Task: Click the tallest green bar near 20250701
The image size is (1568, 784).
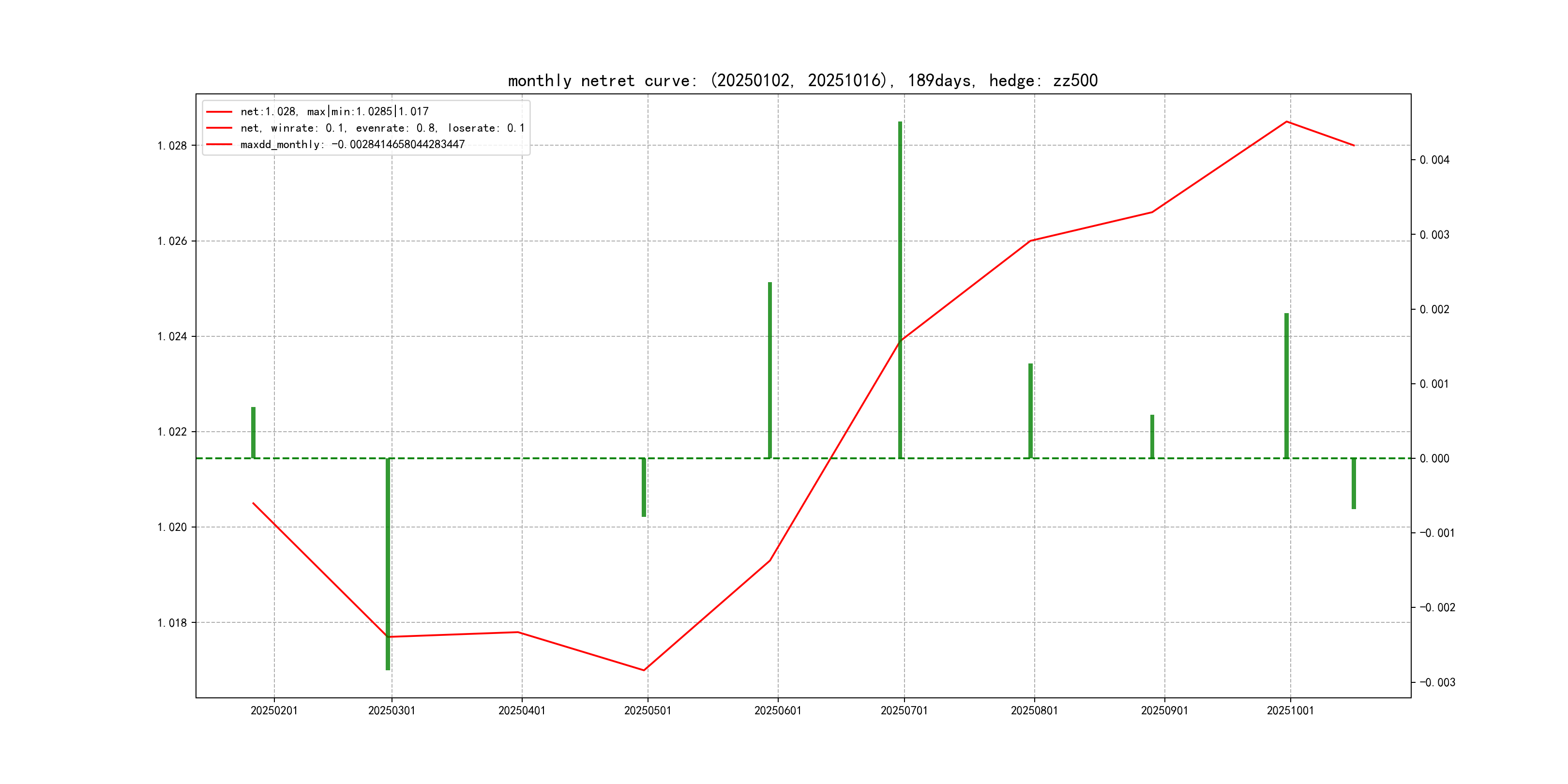Action: tap(900, 286)
